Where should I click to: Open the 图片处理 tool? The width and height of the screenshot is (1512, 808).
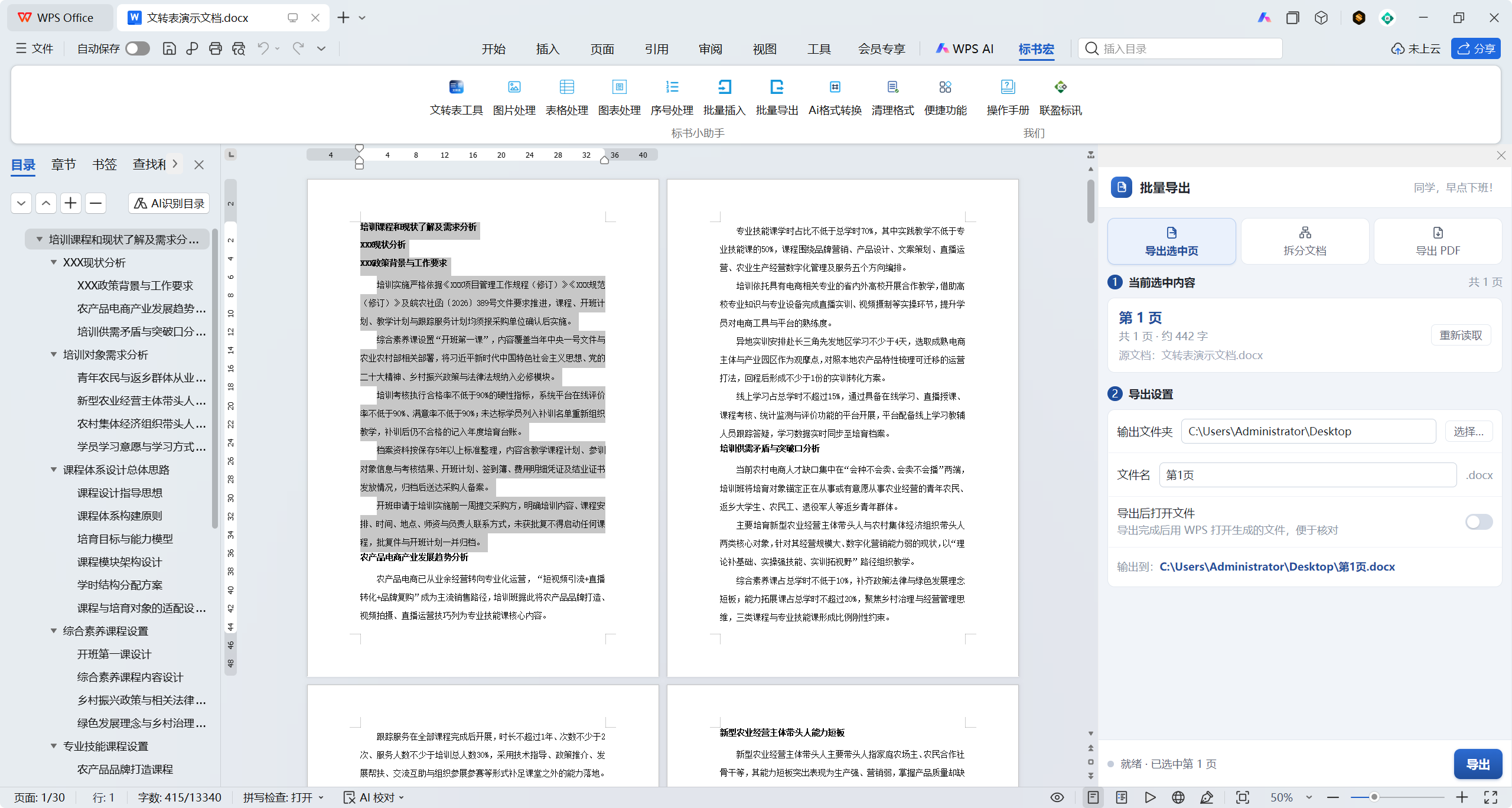pos(514,97)
